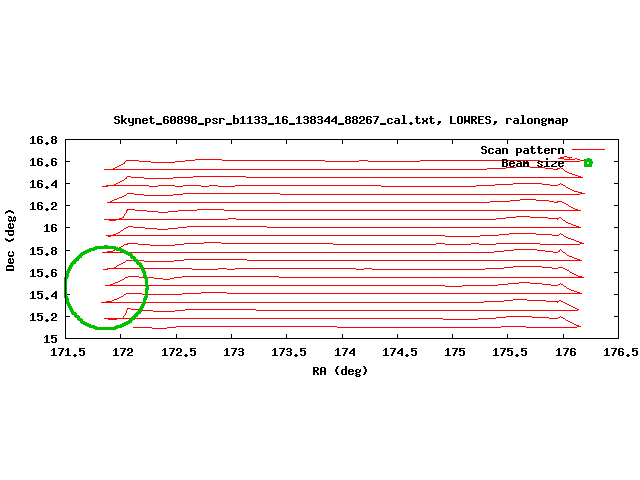640x480 pixels.
Task: Click the "Dec (deg)" y-axis label
Action: (10, 240)
